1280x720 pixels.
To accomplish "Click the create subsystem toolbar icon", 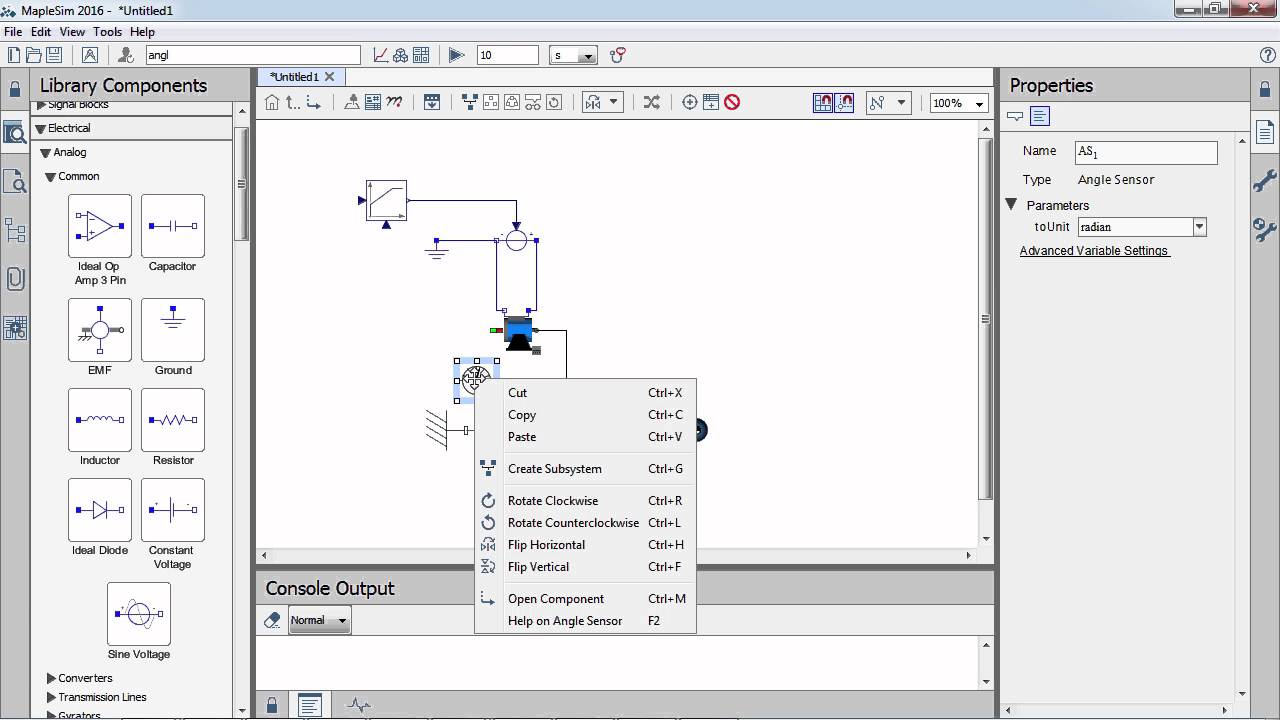I will click(469, 102).
